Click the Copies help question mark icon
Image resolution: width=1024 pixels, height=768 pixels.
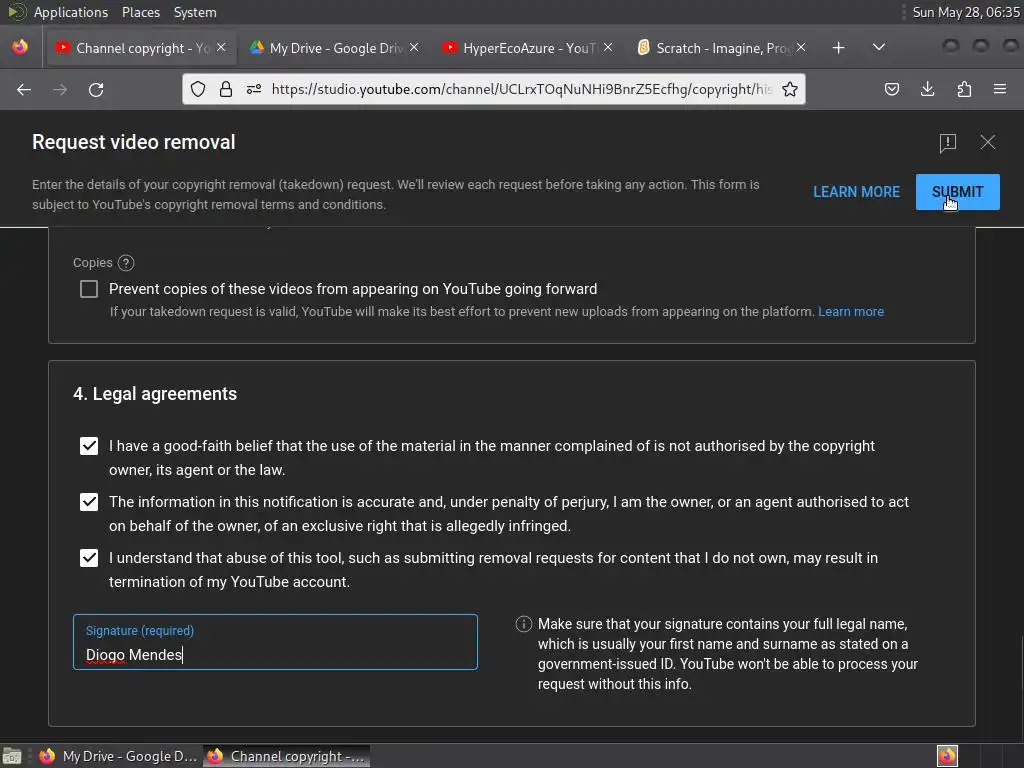click(126, 263)
